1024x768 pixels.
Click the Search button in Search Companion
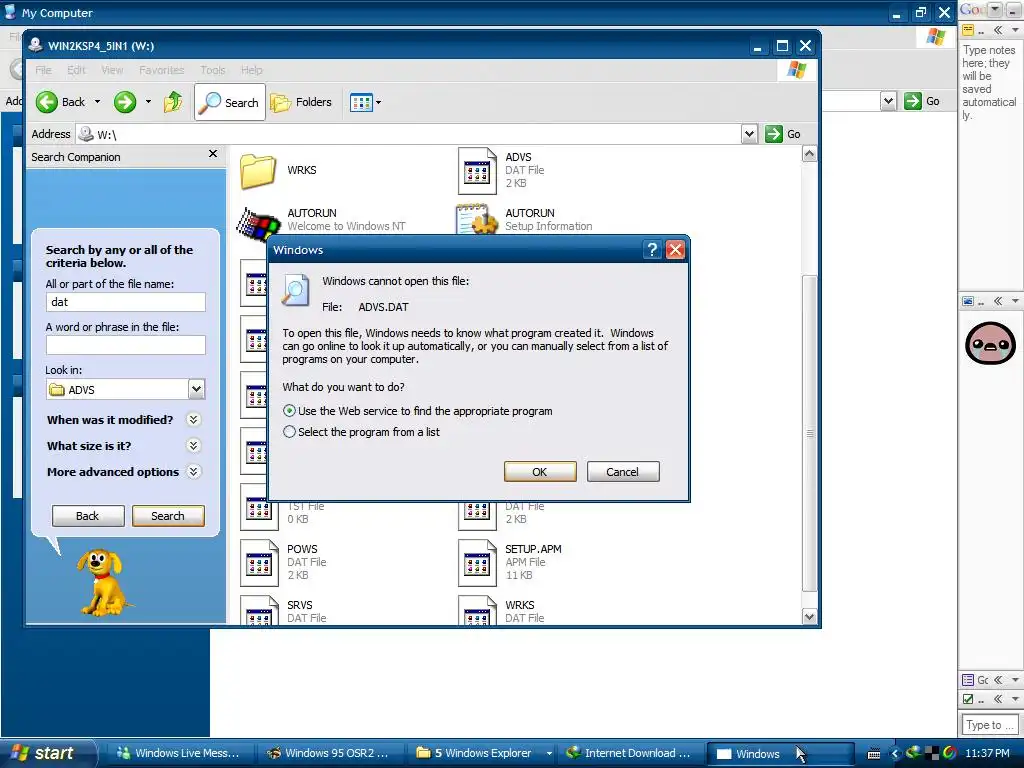point(168,516)
